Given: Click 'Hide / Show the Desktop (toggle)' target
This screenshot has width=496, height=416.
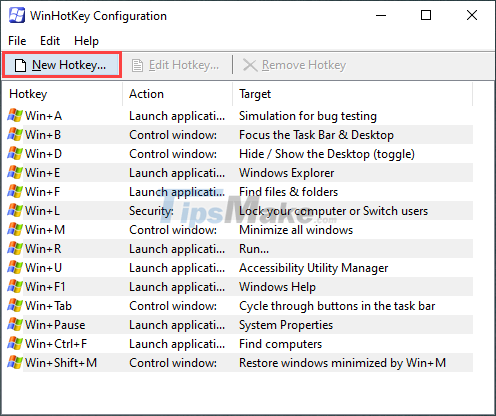Looking at the screenshot, I should tap(327, 154).
